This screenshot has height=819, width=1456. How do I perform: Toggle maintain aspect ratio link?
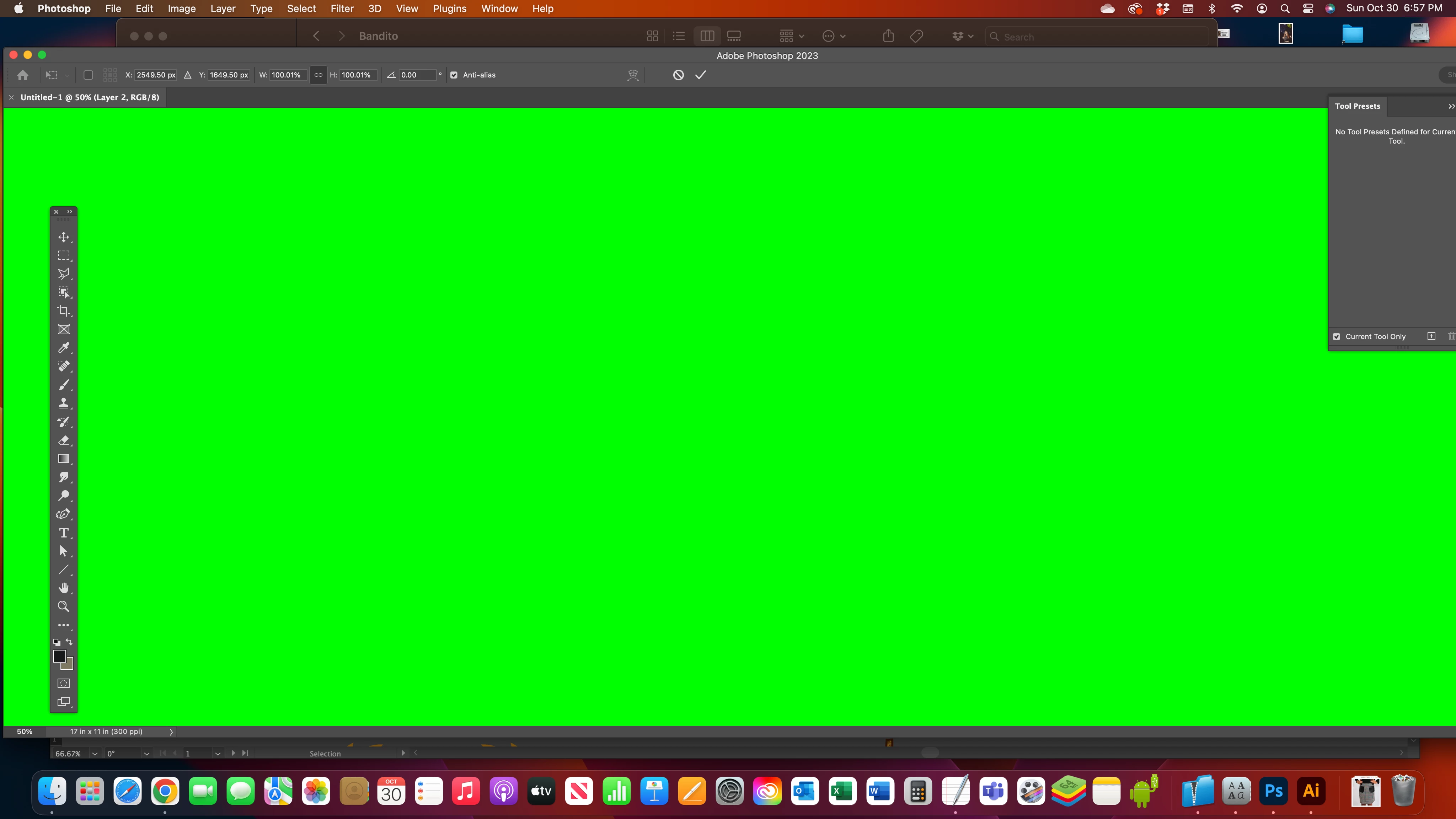(x=318, y=75)
